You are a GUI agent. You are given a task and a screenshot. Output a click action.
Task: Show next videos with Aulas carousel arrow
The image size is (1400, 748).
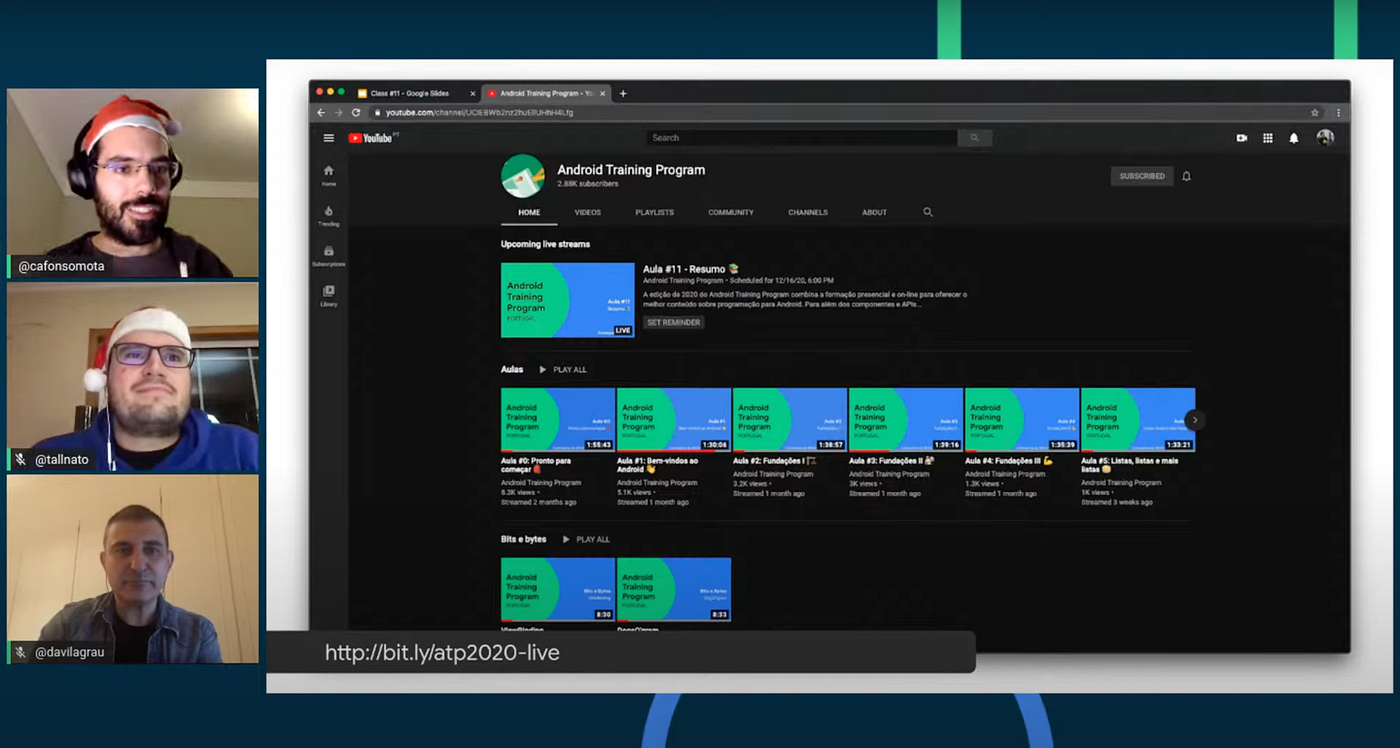pyautogui.click(x=1194, y=420)
